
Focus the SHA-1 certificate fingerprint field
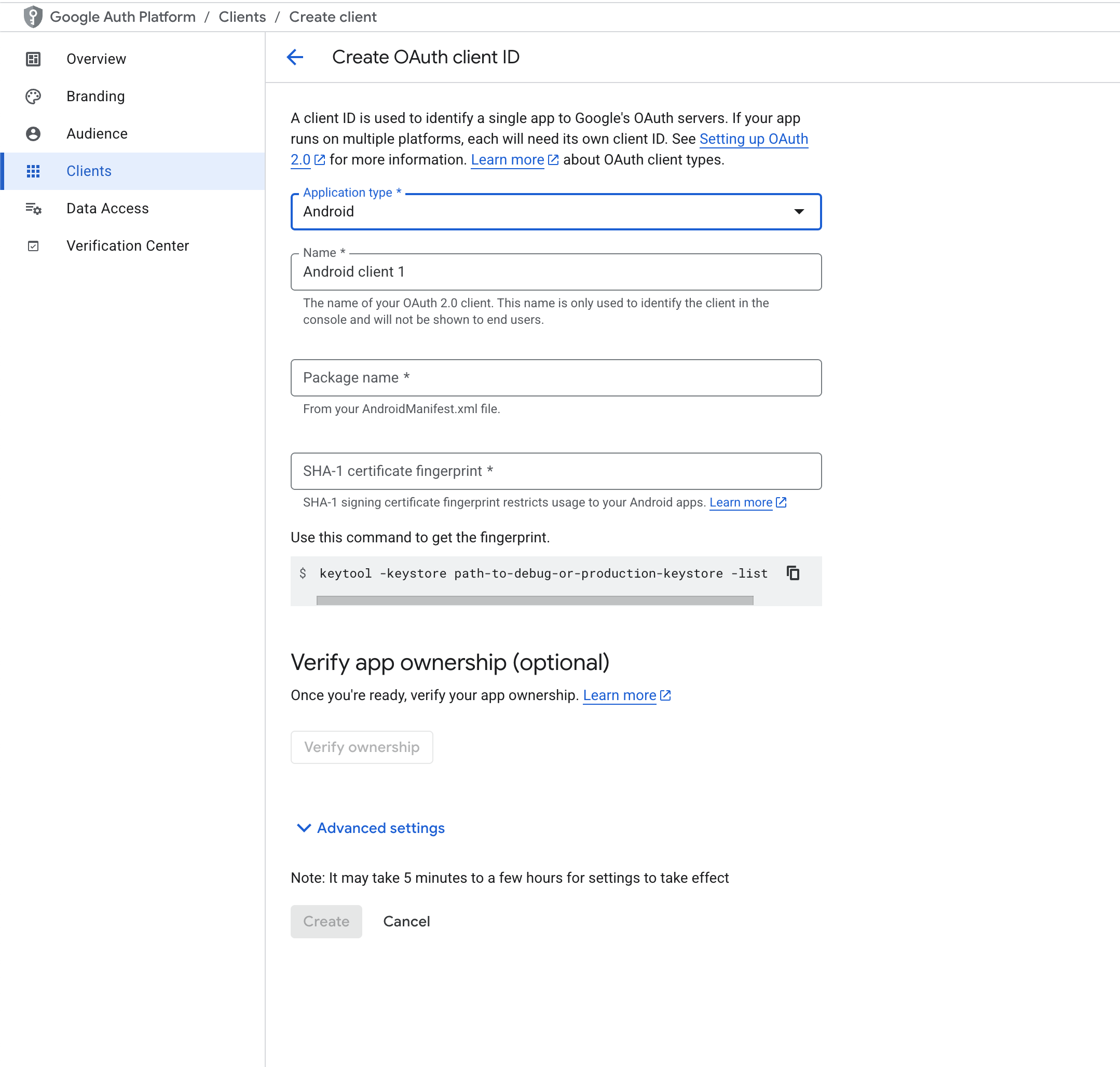556,472
